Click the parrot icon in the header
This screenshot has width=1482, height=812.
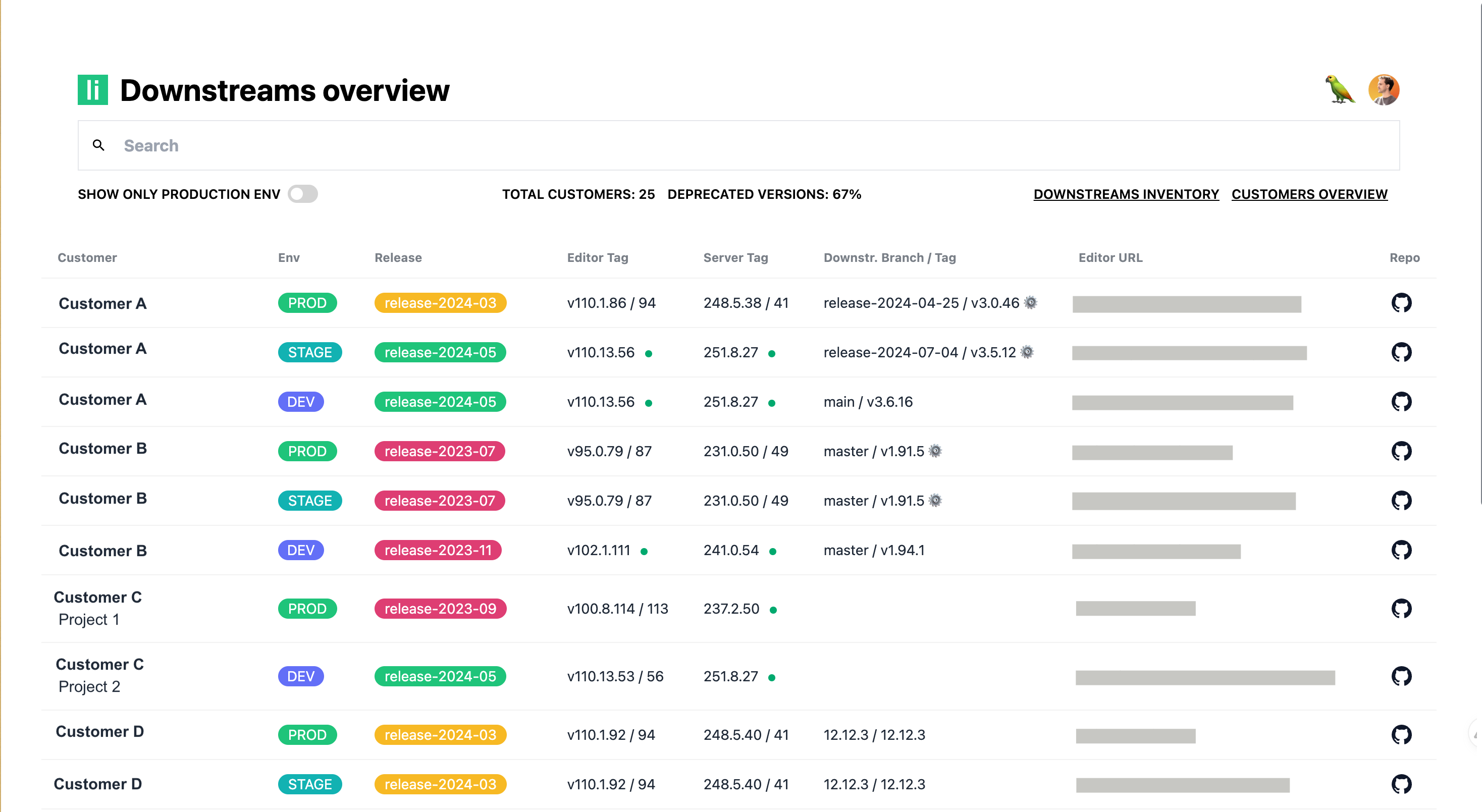point(1339,90)
